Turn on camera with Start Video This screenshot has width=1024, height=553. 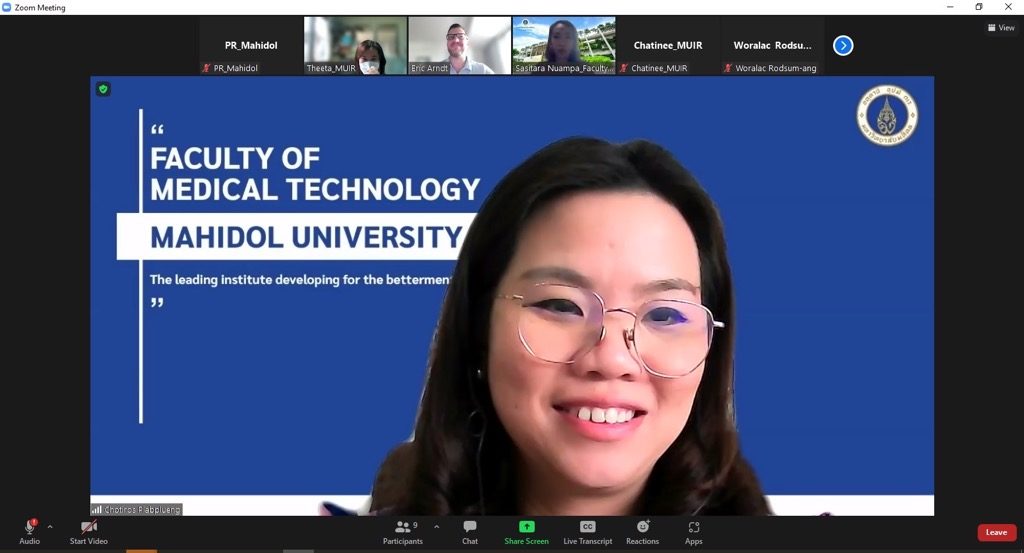point(89,531)
